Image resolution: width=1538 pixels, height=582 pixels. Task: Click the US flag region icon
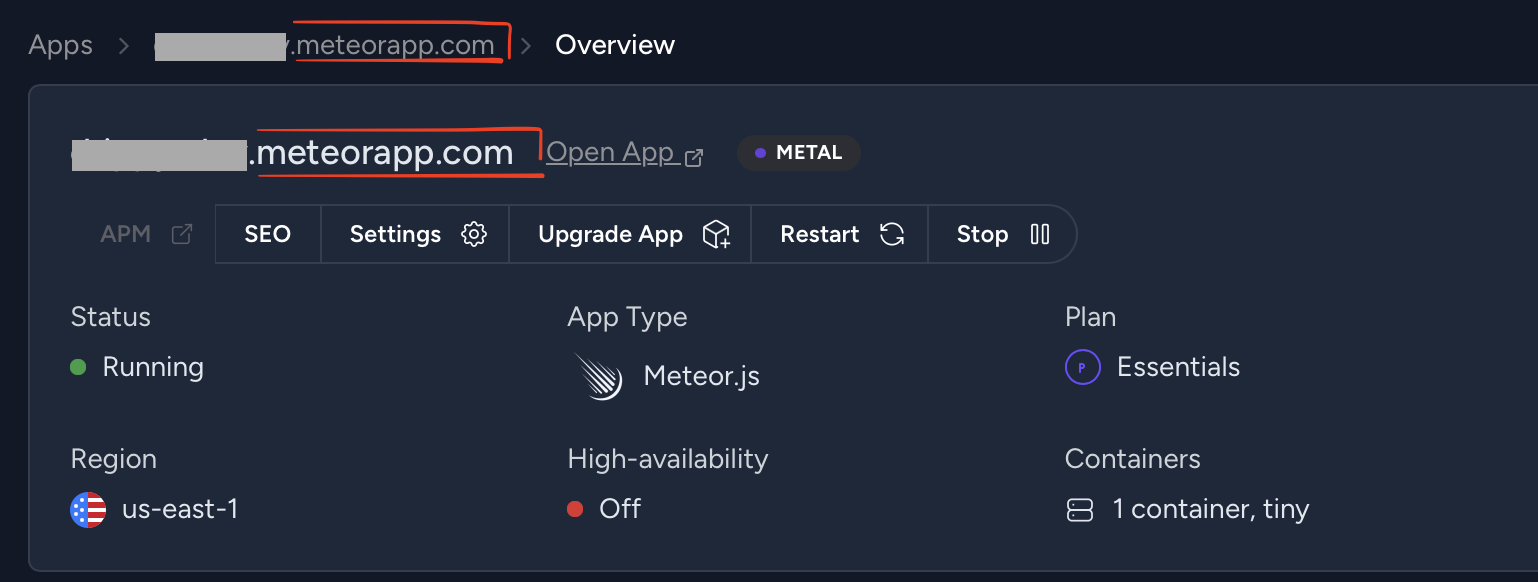pyautogui.click(x=88, y=510)
